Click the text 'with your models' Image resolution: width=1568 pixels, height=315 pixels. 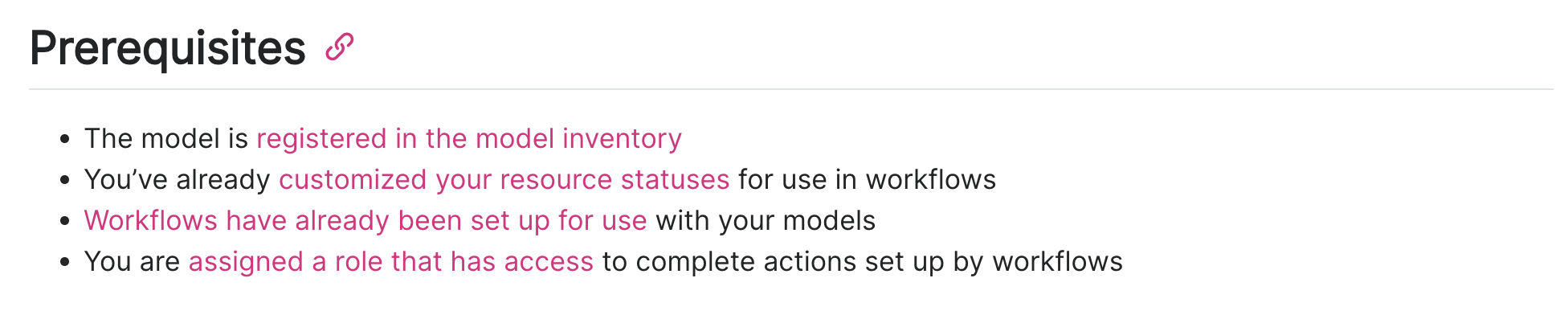tap(766, 220)
